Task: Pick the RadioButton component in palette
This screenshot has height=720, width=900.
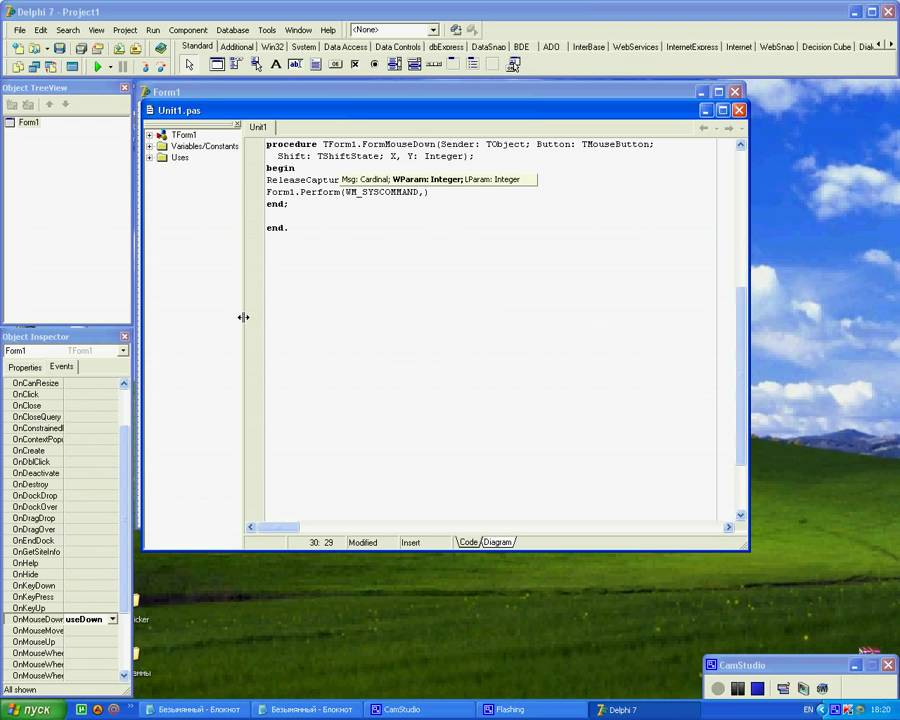Action: pyautogui.click(x=374, y=64)
